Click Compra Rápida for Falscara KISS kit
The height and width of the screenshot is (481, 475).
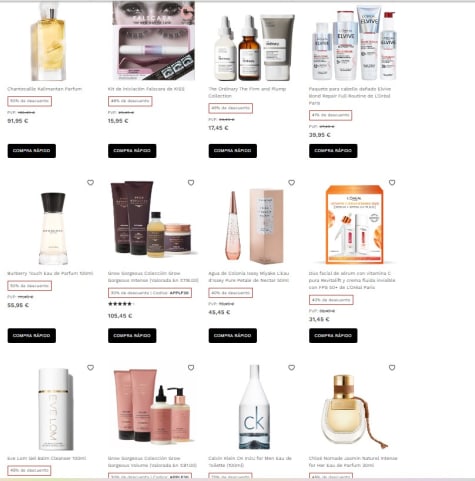(132, 151)
